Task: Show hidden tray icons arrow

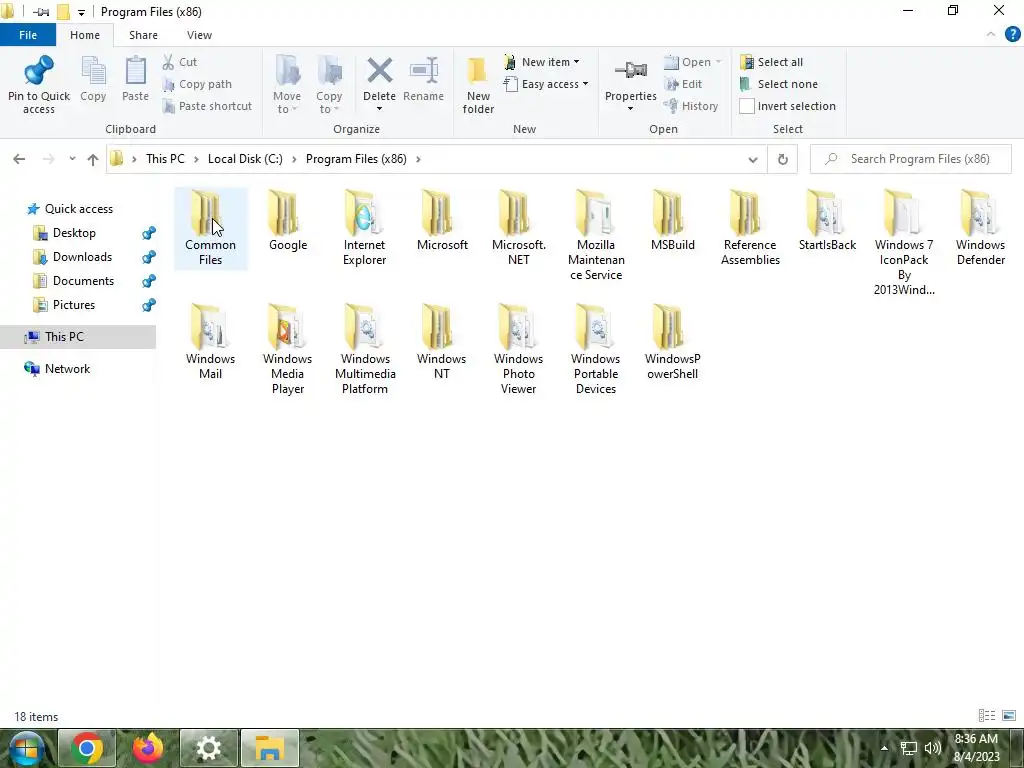Action: [x=884, y=748]
